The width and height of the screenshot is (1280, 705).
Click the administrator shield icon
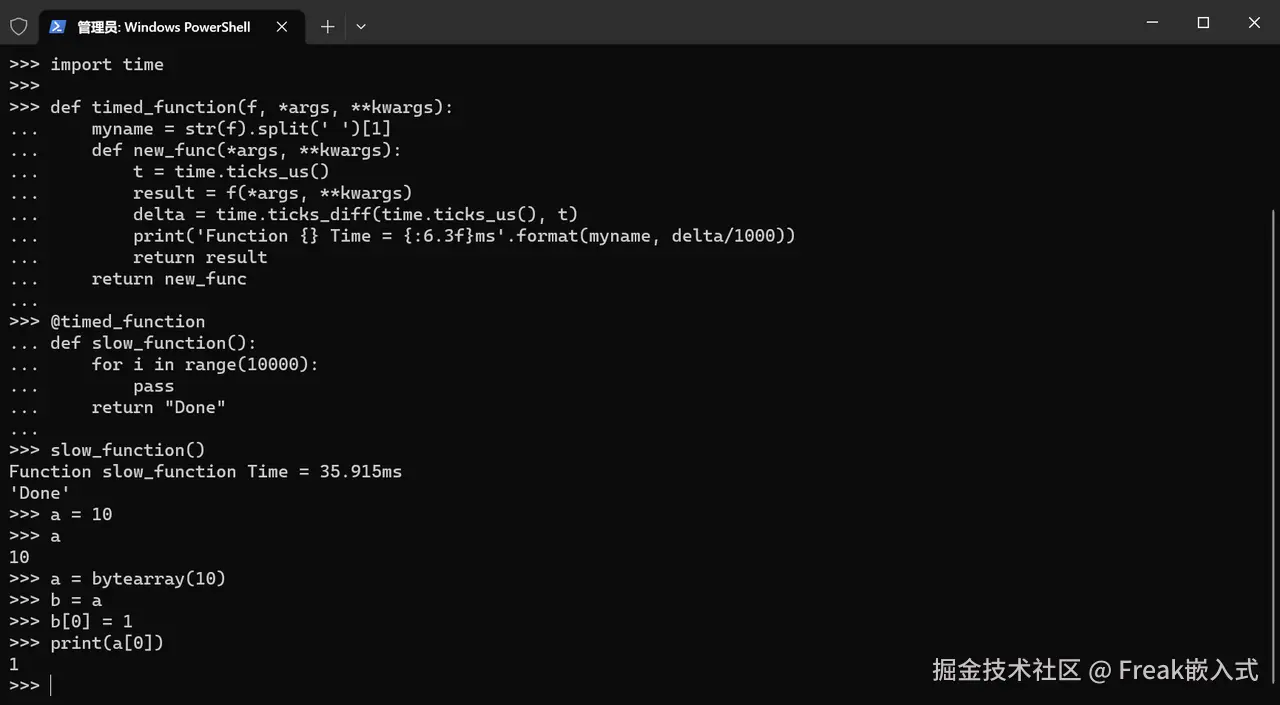pos(19,27)
